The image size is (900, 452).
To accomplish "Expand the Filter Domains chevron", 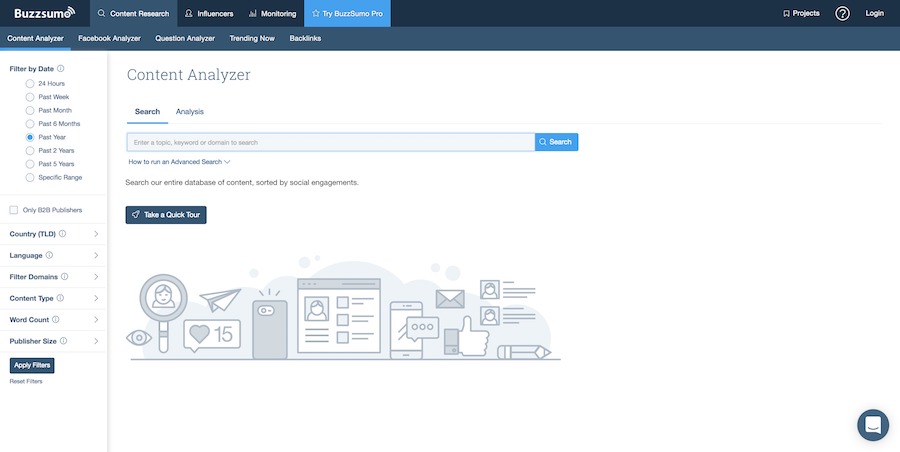I will click(96, 277).
